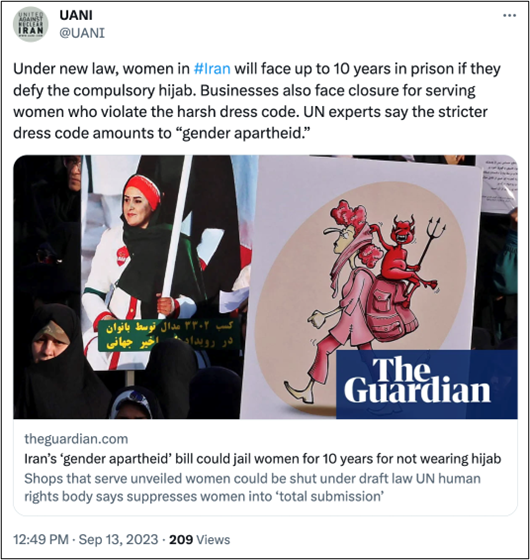Click the card description about shops serving unveiled women
Image resolution: width=530 pixels, height=560 pixels.
(252, 487)
